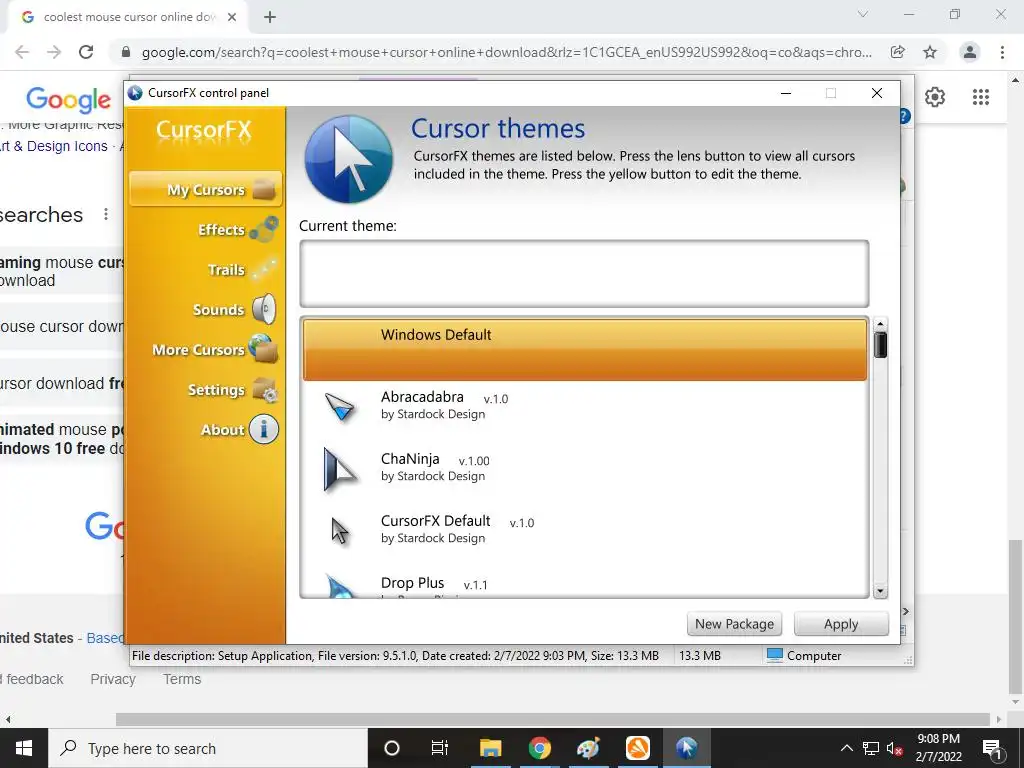The width and height of the screenshot is (1024, 768).
Task: Open the More Cursors section
Action: pyautogui.click(x=214, y=349)
